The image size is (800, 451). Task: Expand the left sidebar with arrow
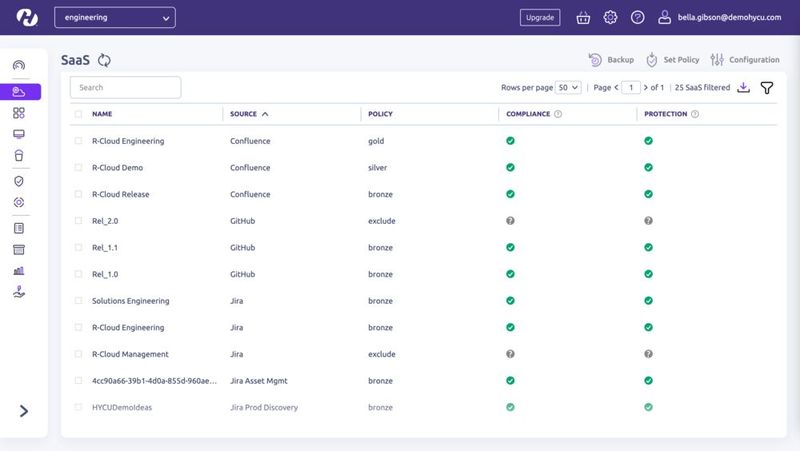coord(24,410)
